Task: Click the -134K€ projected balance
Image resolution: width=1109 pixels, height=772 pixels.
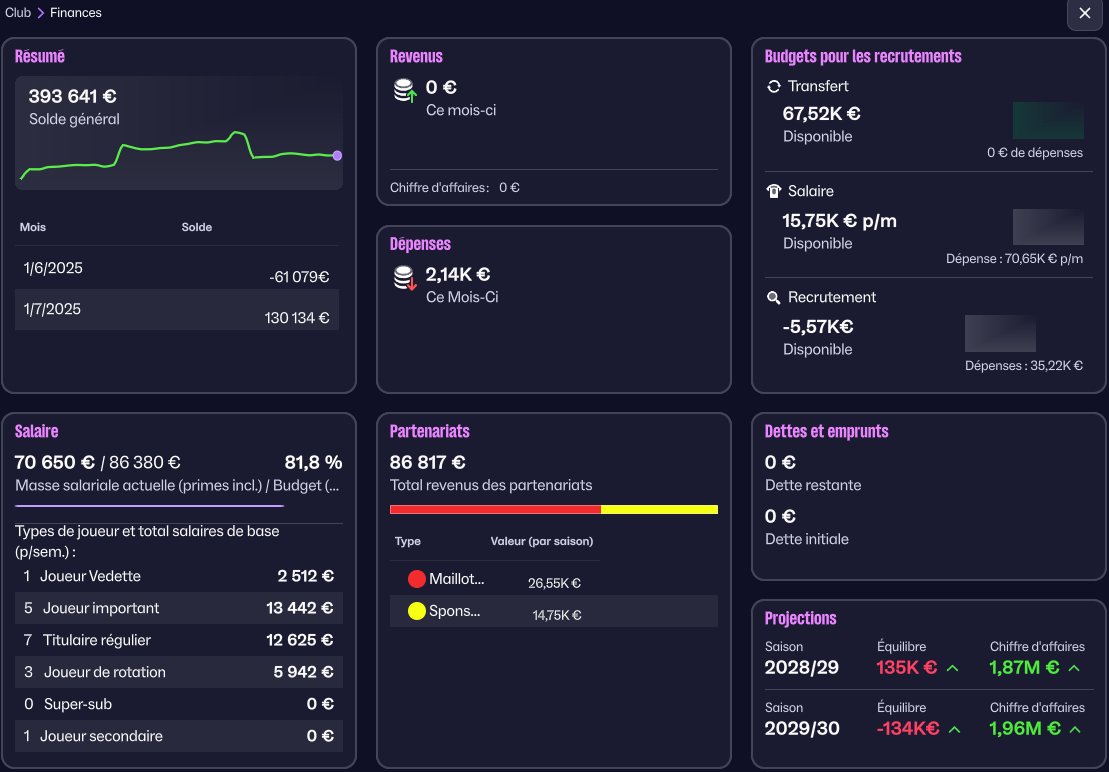Action: click(908, 728)
